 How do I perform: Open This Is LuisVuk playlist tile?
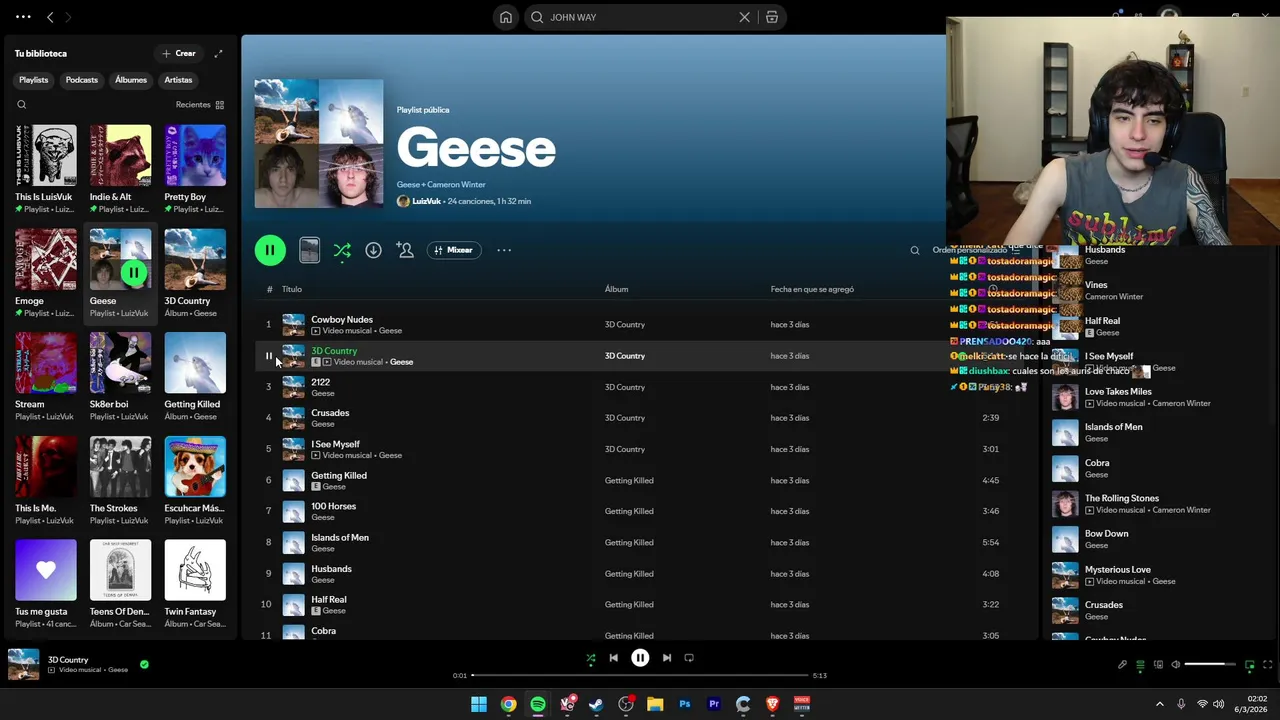point(45,169)
